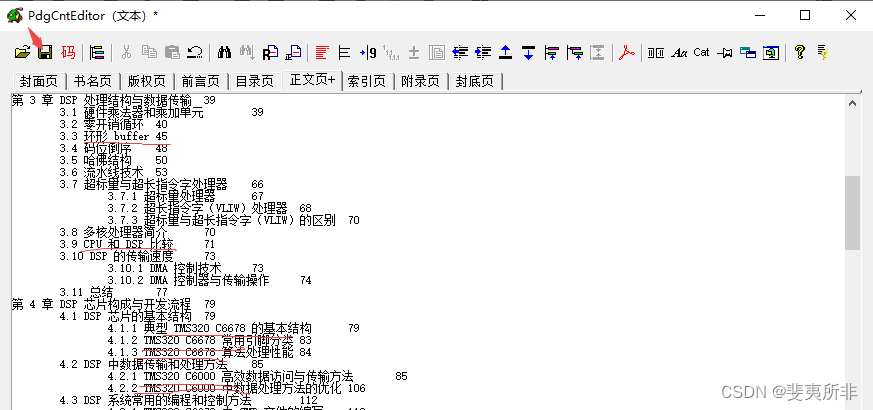The height and width of the screenshot is (410, 873).
Task: Switch to the 封面页 tab
Action: point(39,81)
